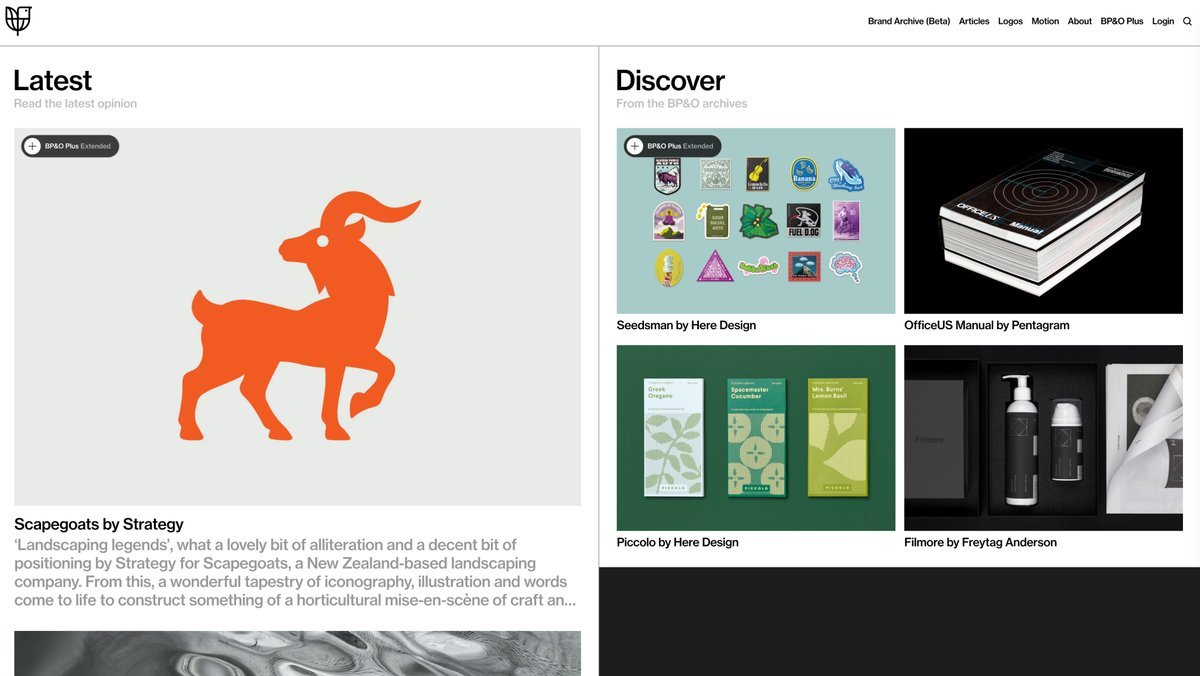Click the BP&O shield logo

point(19,21)
